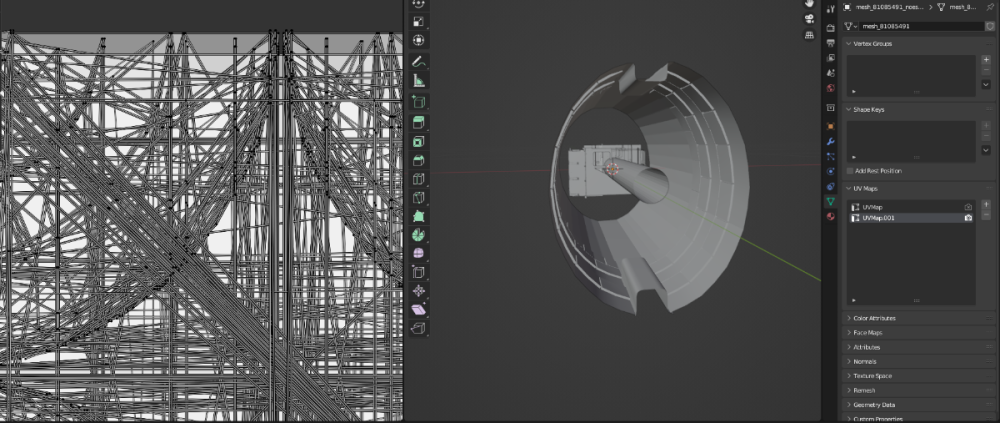This screenshot has width=1000, height=423.
Task: Open the Modifiers wrench tab
Action: [x=831, y=142]
